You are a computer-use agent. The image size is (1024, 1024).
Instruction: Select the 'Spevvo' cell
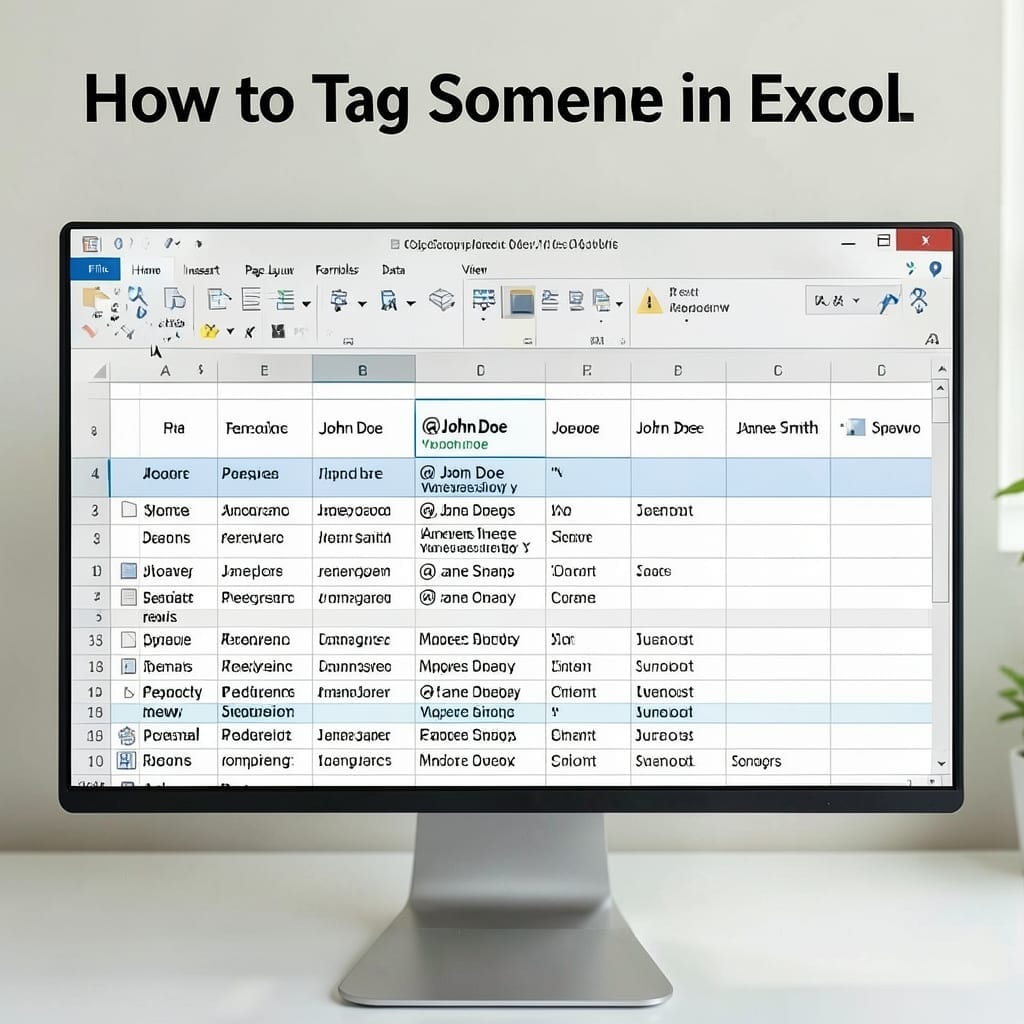(881, 428)
